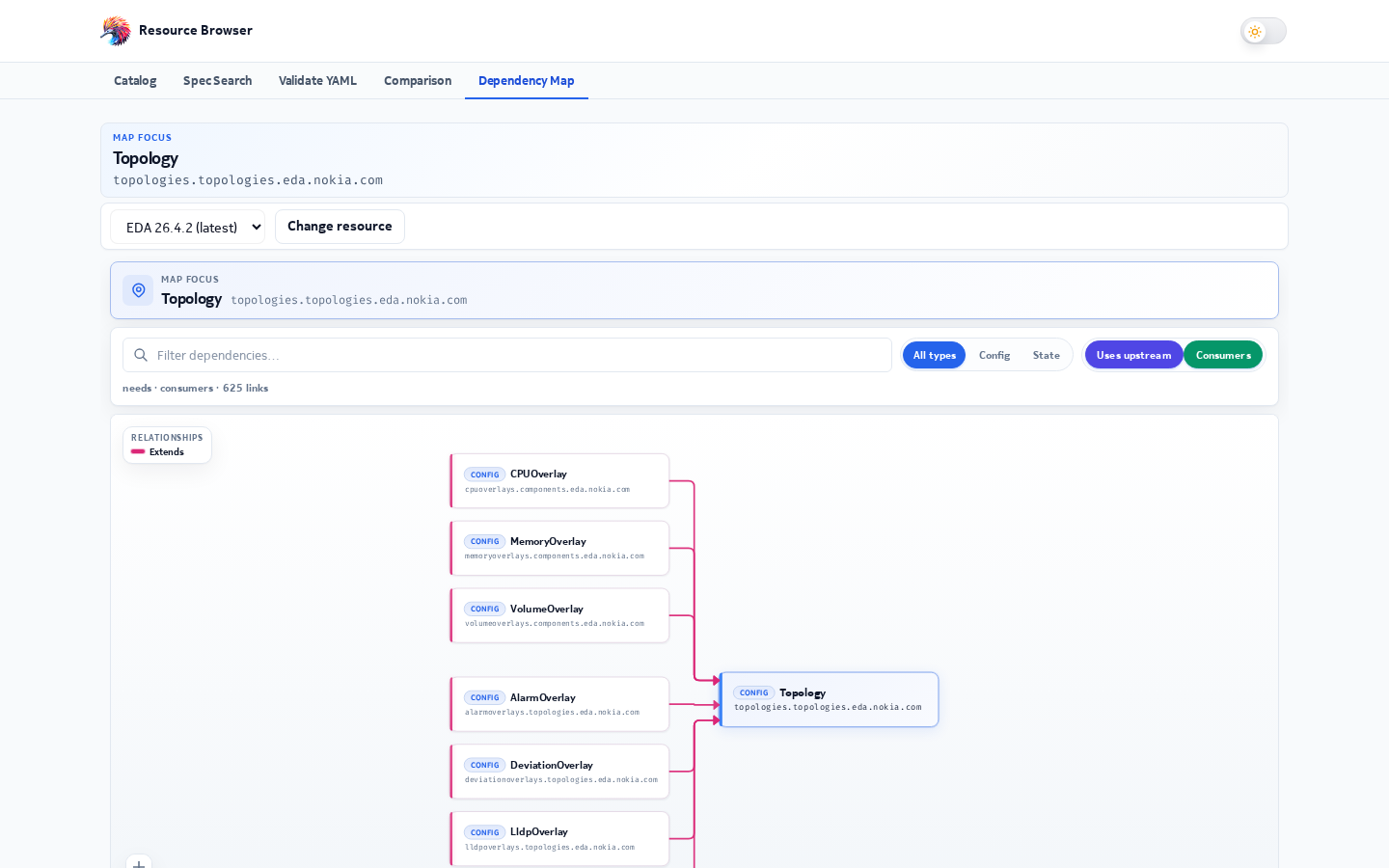Click the CONFIG badge on Topology node
The image size is (1389, 868).
pos(753,692)
